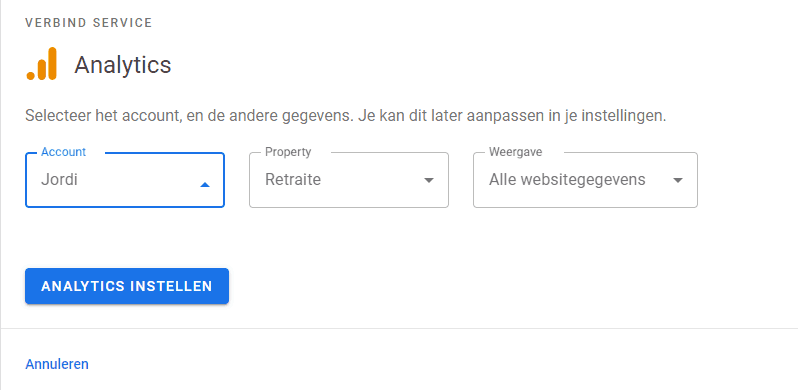Viewport: 798px width, 390px height.
Task: Click the Property field label
Action: click(x=288, y=152)
